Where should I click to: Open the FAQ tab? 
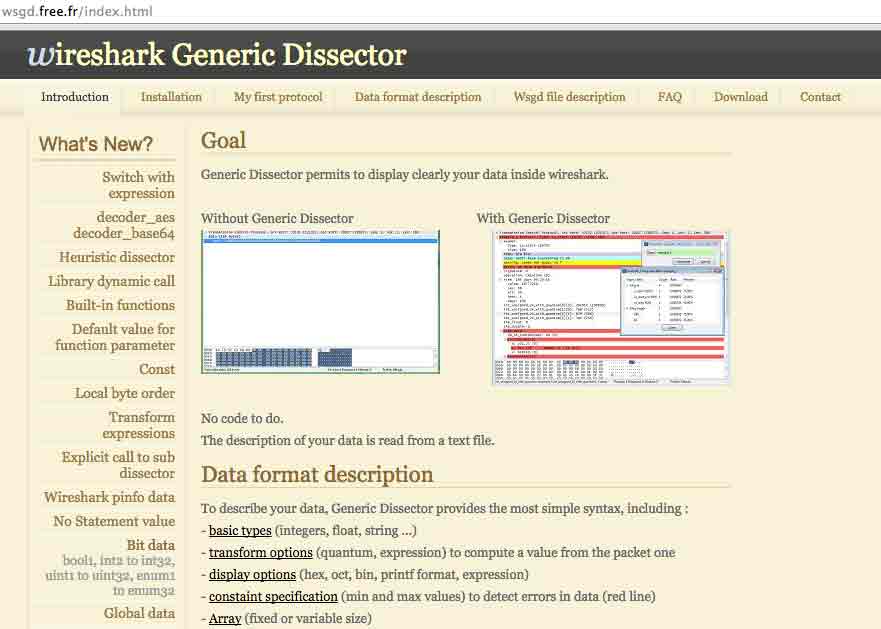(670, 97)
